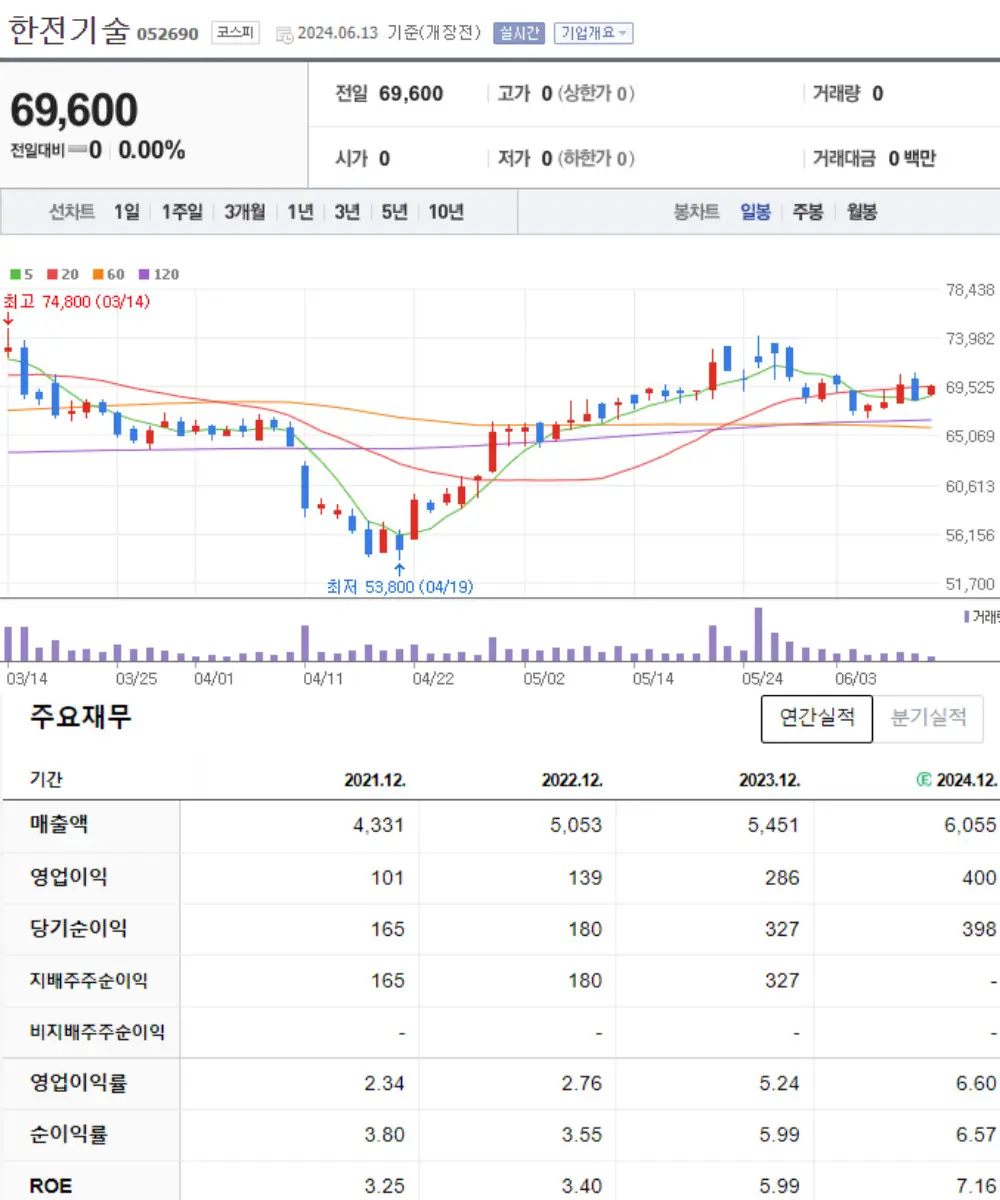The height and width of the screenshot is (1200, 1000).
Task: Click the 2021 순이익률 value 3.80
Action: point(384,1135)
